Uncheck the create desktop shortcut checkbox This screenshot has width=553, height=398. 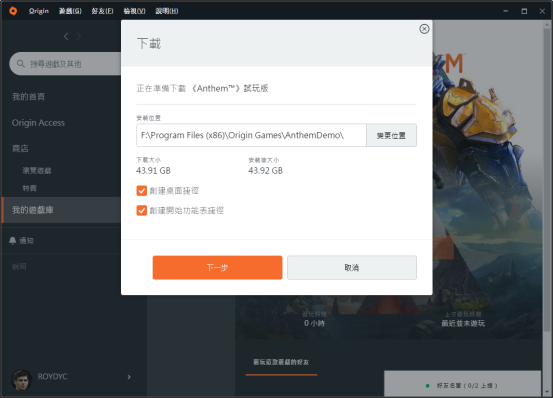[141, 191]
